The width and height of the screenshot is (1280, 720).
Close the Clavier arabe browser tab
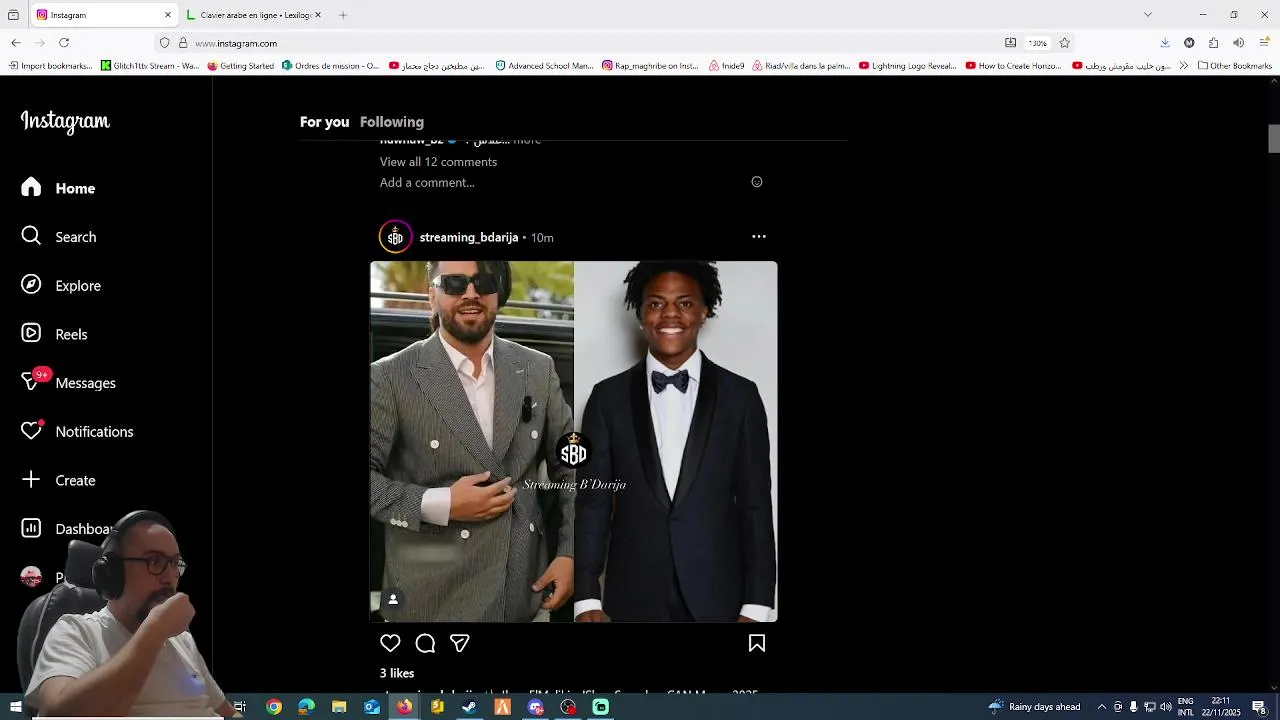[x=318, y=15]
